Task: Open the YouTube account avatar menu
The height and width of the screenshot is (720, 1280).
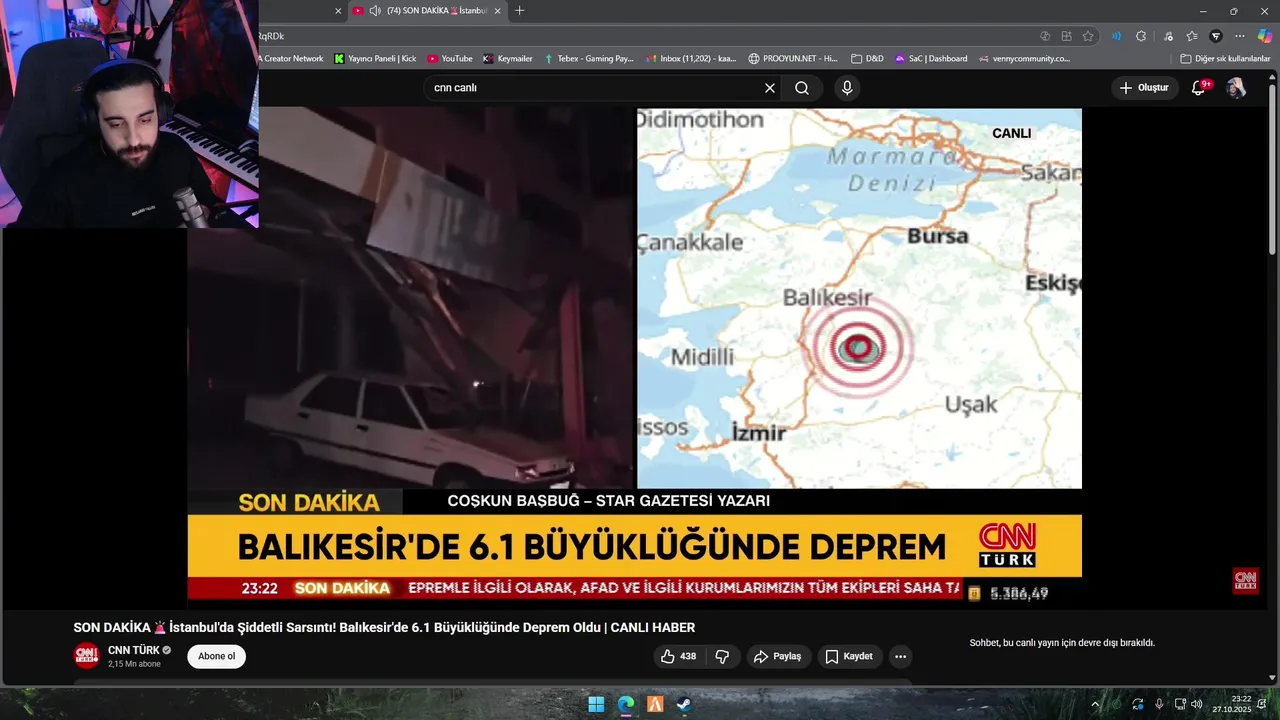Action: [1236, 88]
